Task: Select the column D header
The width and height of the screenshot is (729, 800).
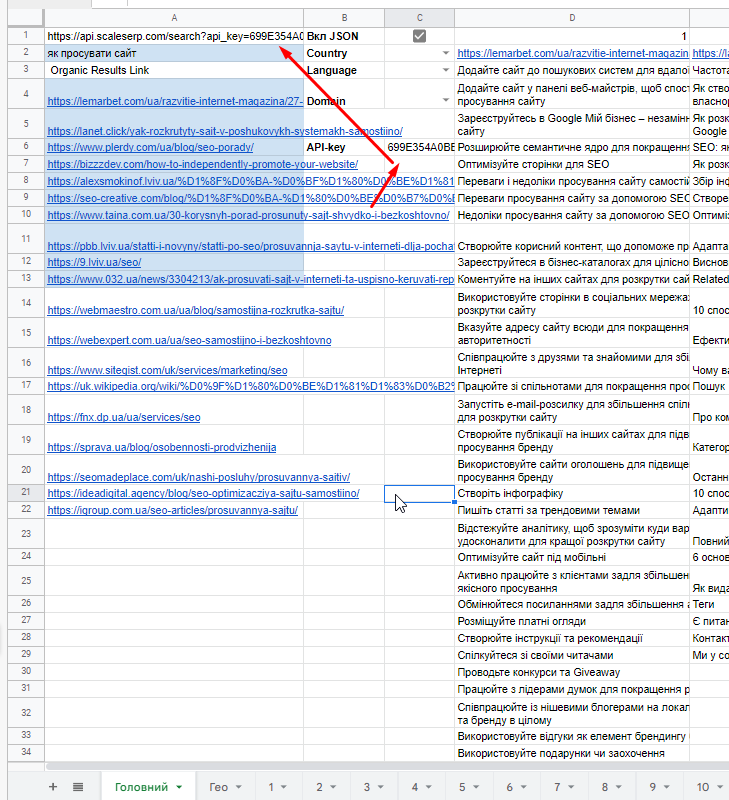Action: [x=571, y=17]
